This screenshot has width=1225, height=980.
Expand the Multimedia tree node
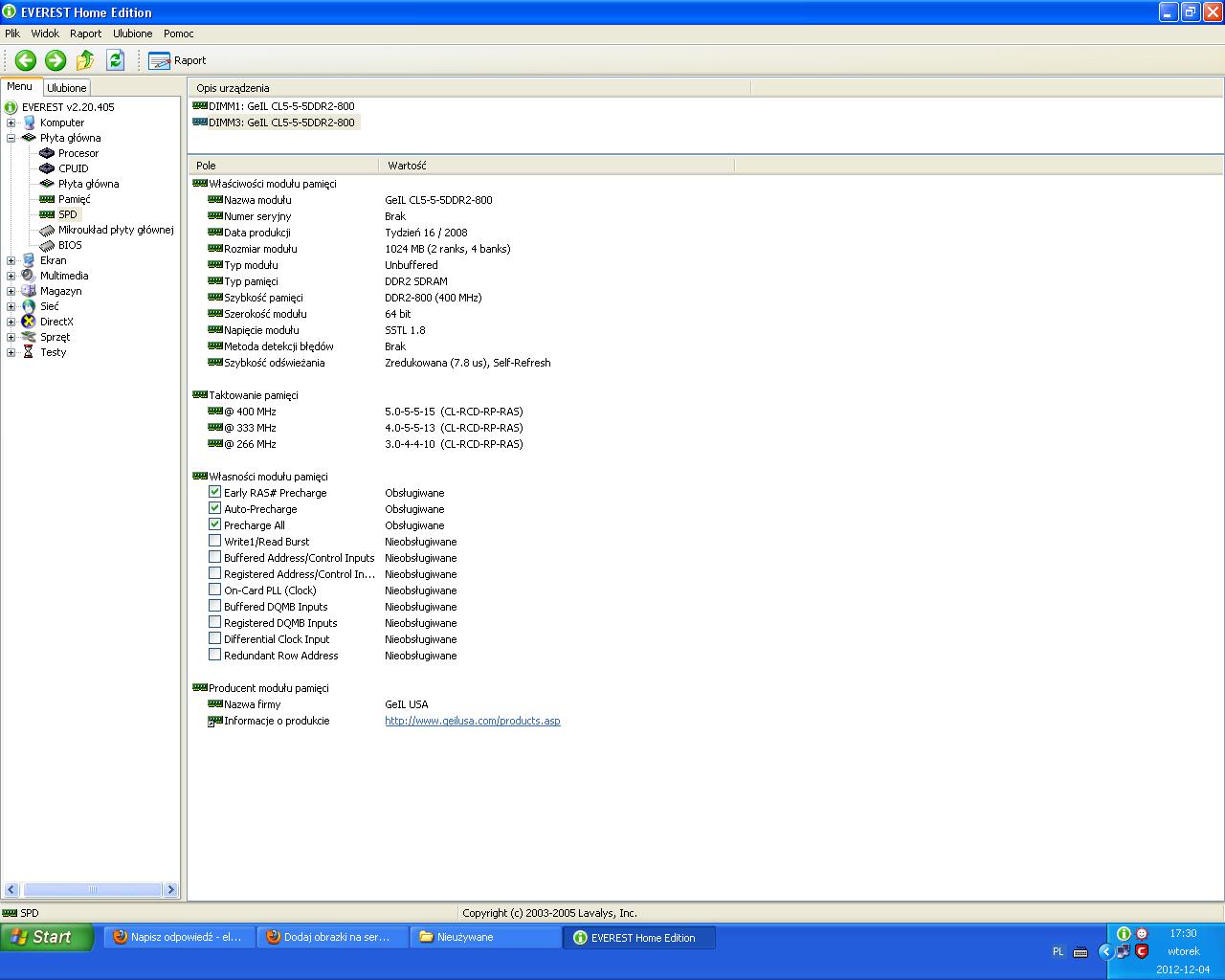tap(11, 276)
